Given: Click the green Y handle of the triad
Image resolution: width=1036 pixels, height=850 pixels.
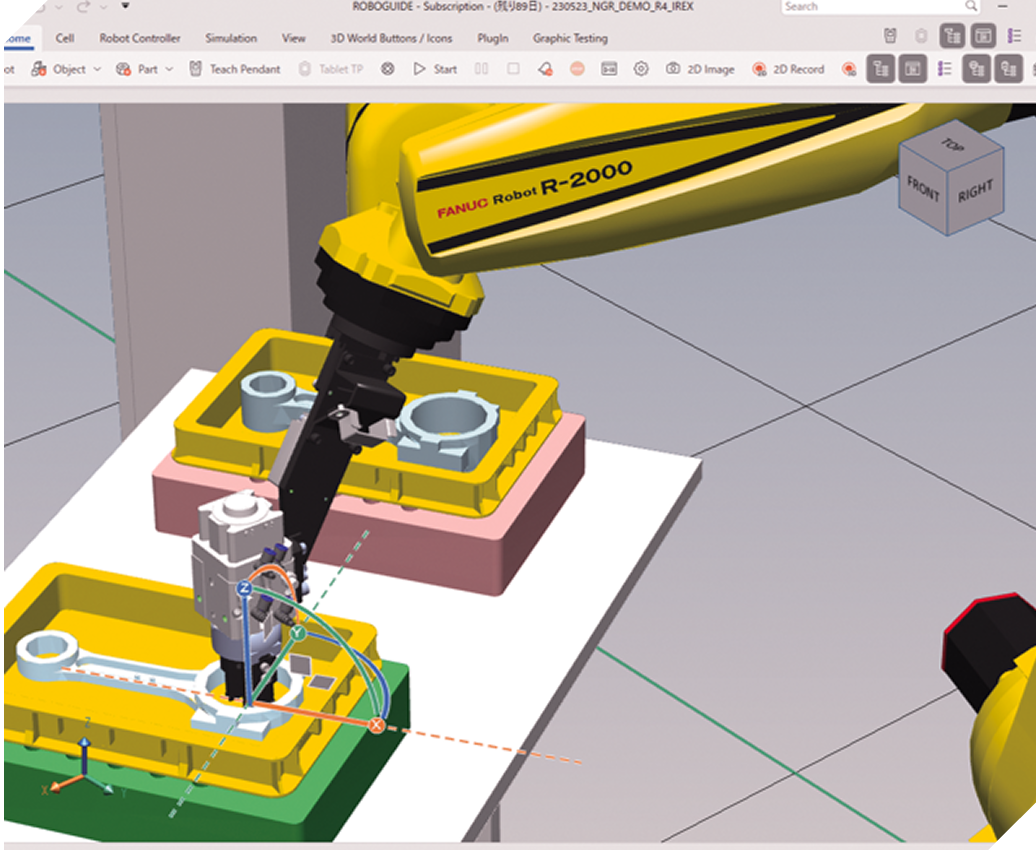Looking at the screenshot, I should tap(298, 633).
